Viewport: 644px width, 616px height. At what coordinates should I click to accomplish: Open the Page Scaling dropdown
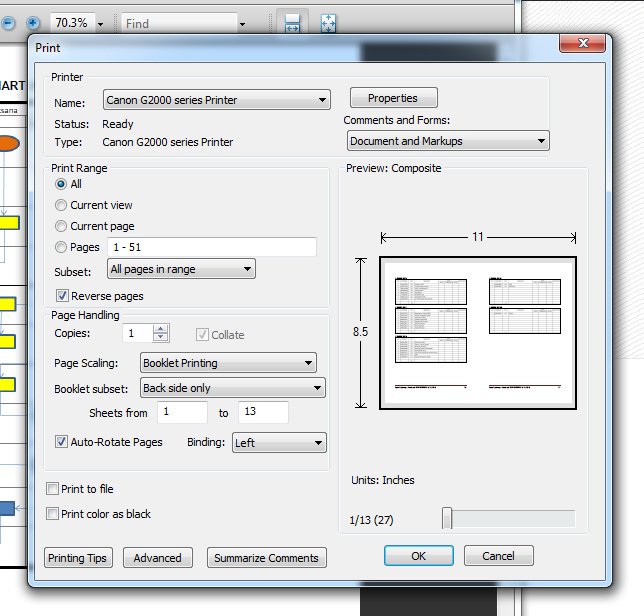pyautogui.click(x=228, y=363)
